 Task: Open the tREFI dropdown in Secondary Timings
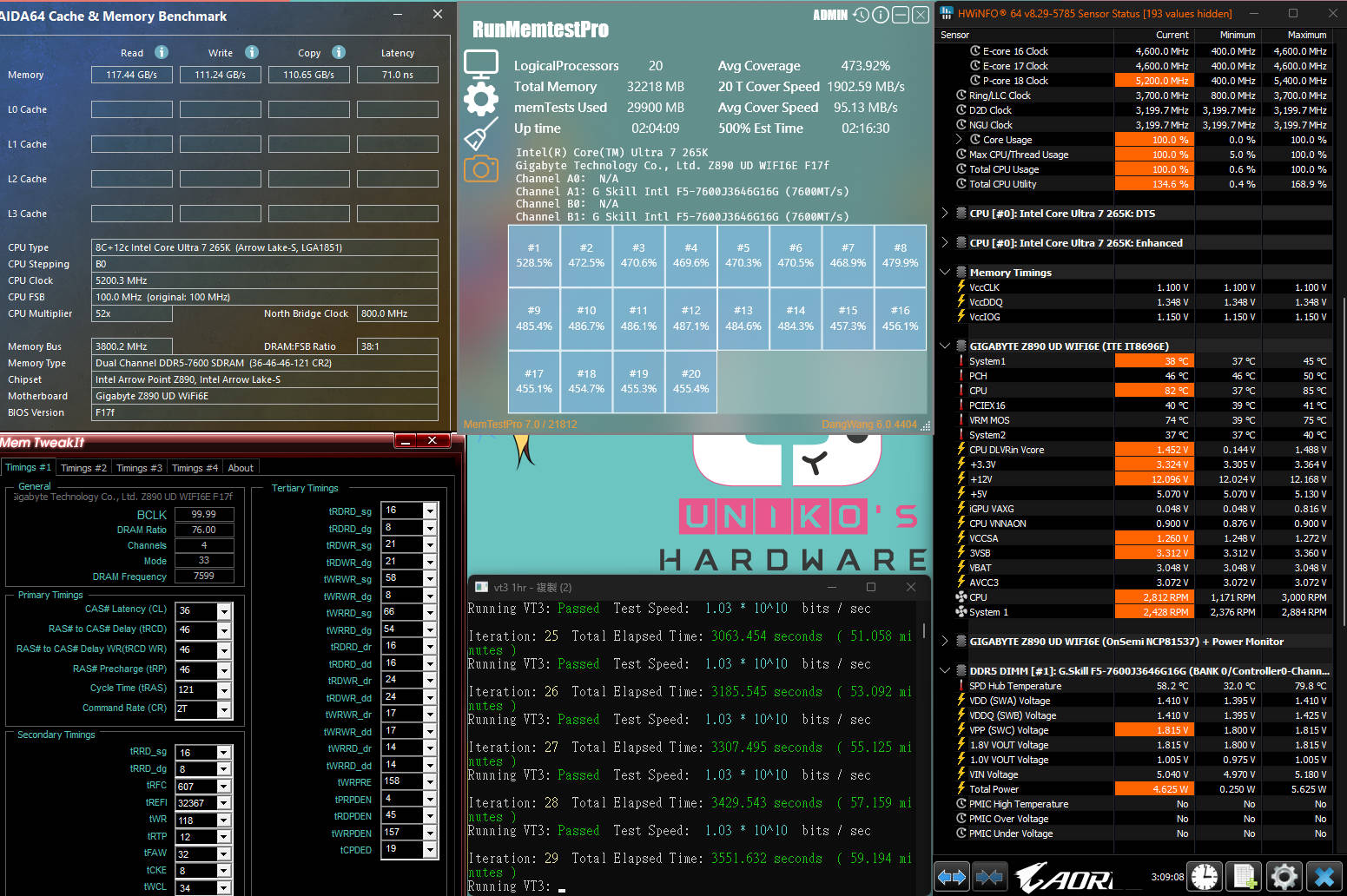(224, 803)
